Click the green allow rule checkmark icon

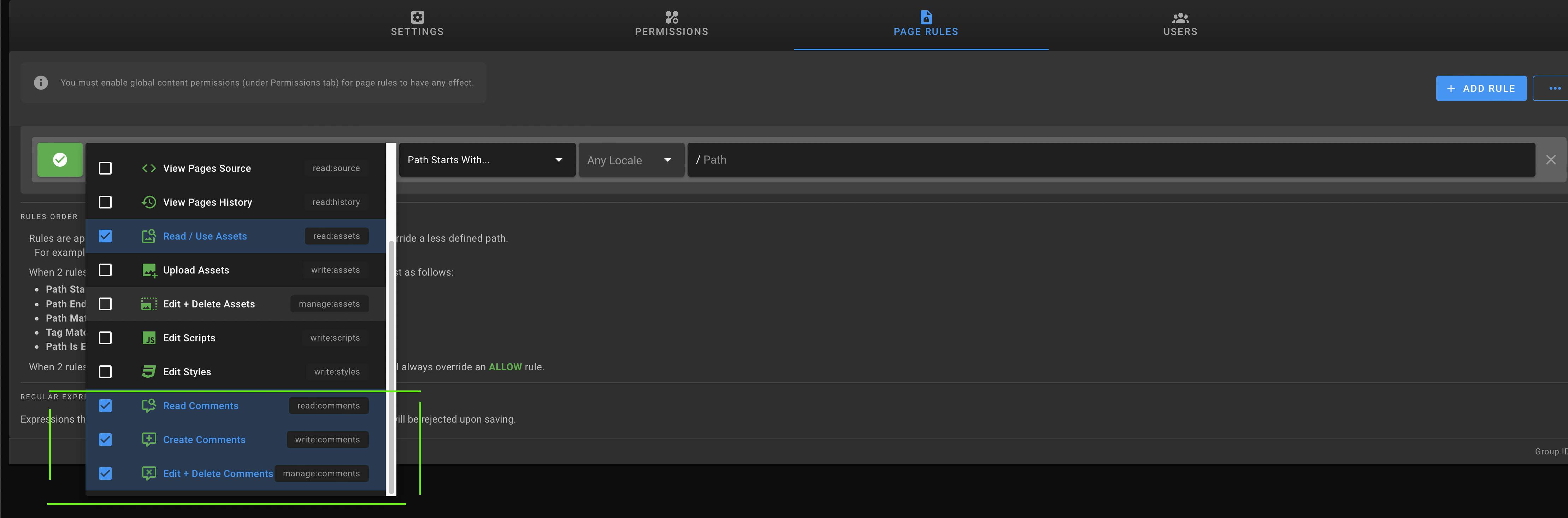[x=60, y=159]
